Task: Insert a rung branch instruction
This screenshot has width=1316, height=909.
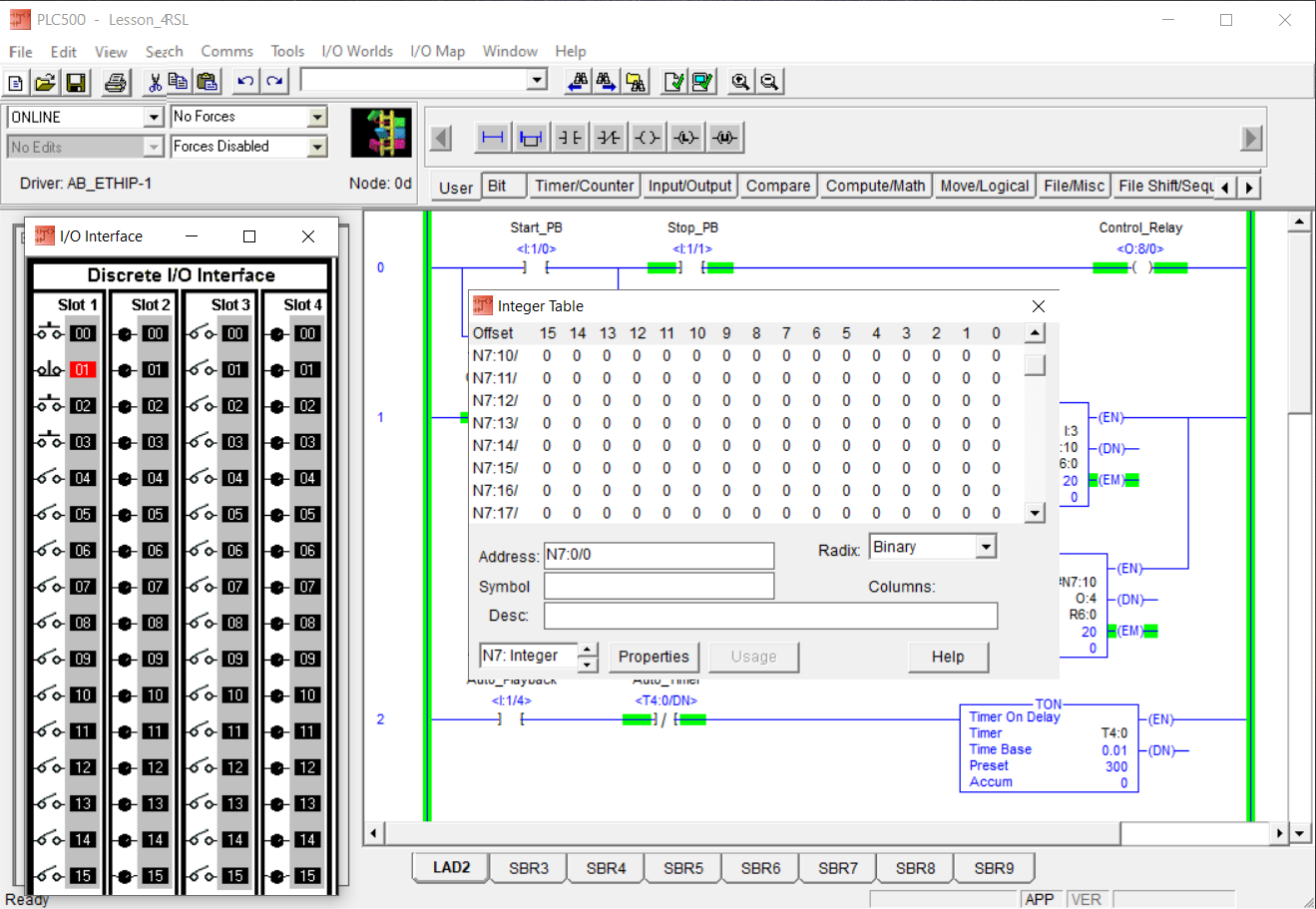Action: [531, 138]
